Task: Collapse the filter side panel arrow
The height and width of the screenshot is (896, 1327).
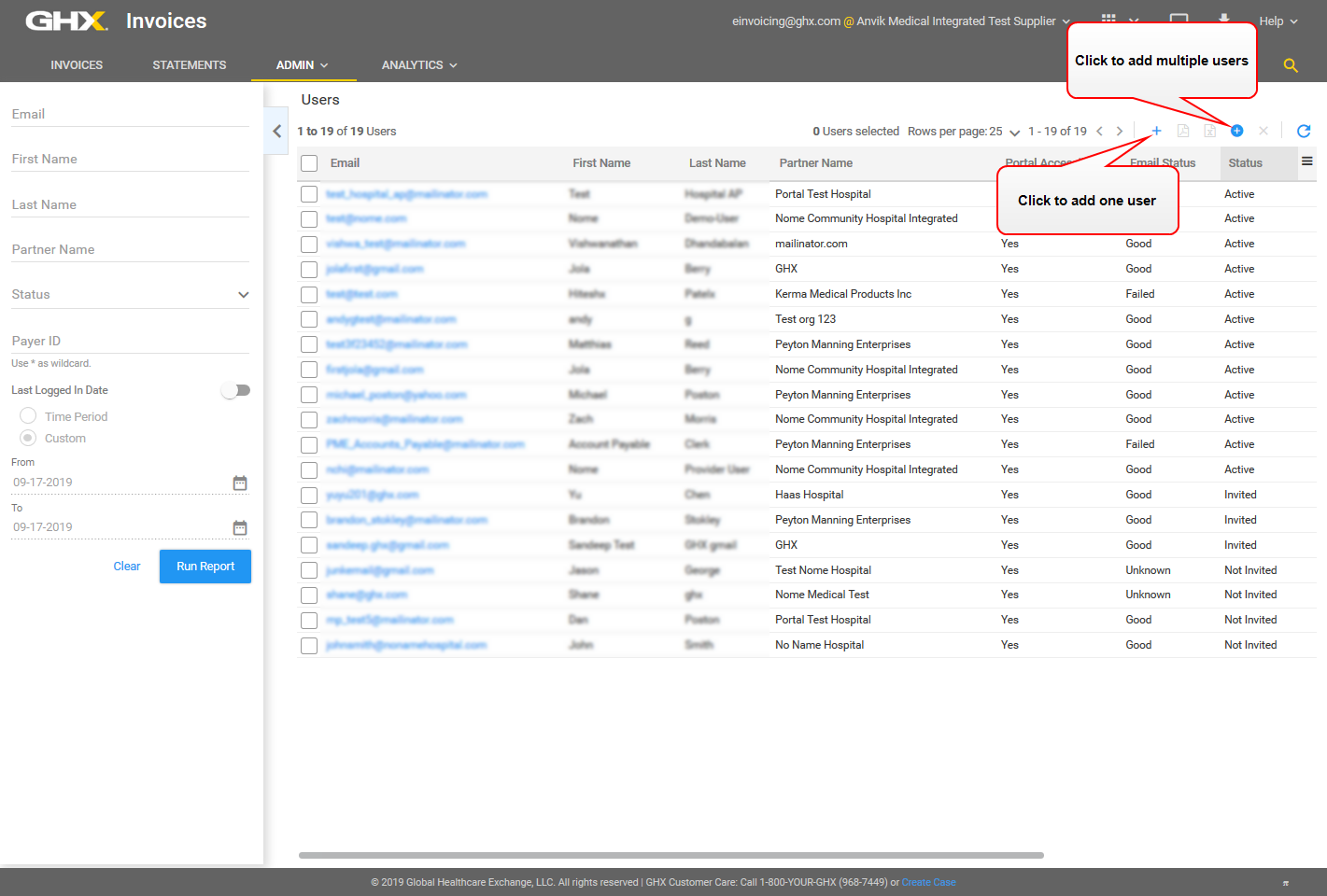Action: point(276,131)
